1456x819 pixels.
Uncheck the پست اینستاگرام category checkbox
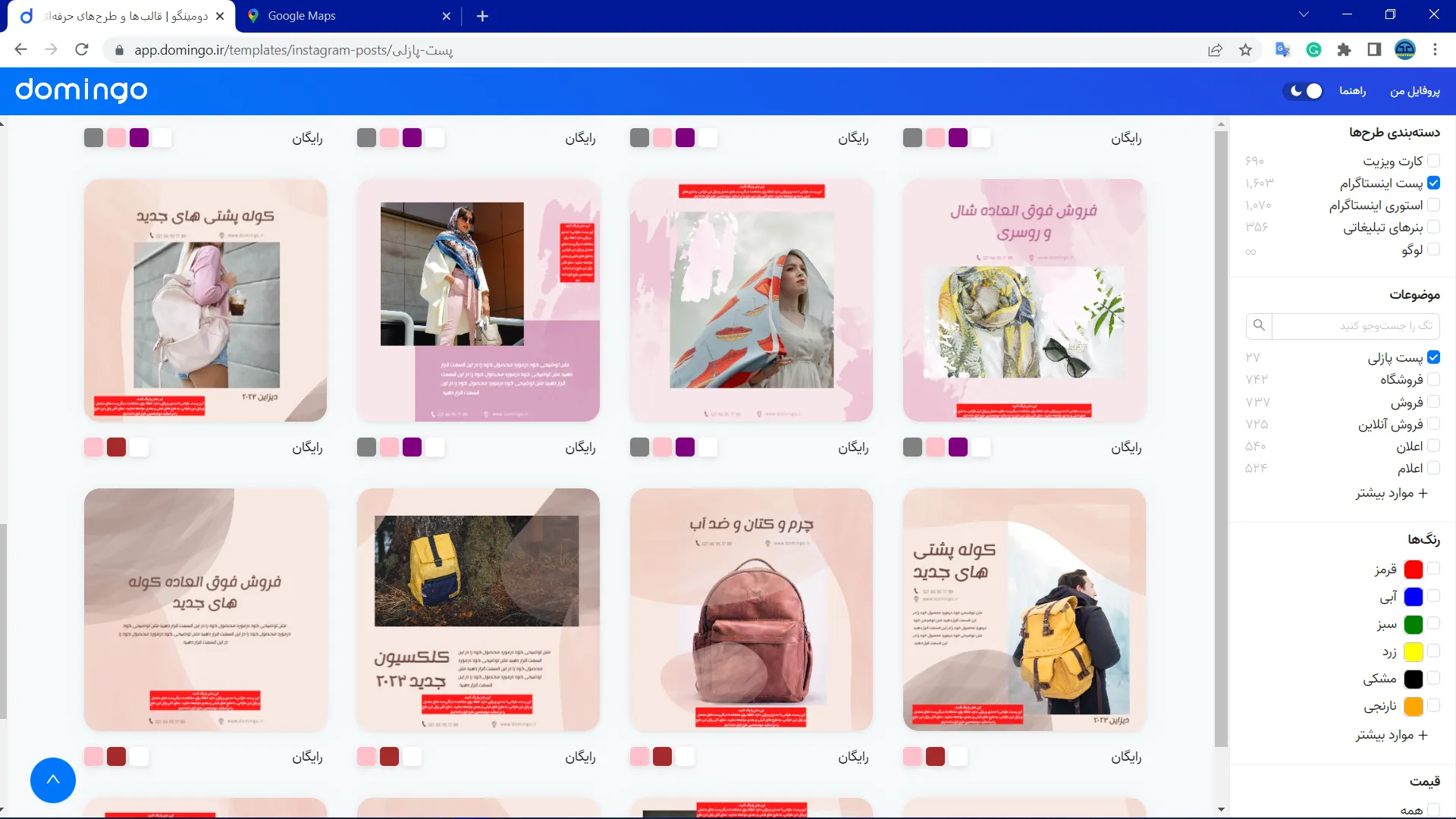pyautogui.click(x=1433, y=183)
